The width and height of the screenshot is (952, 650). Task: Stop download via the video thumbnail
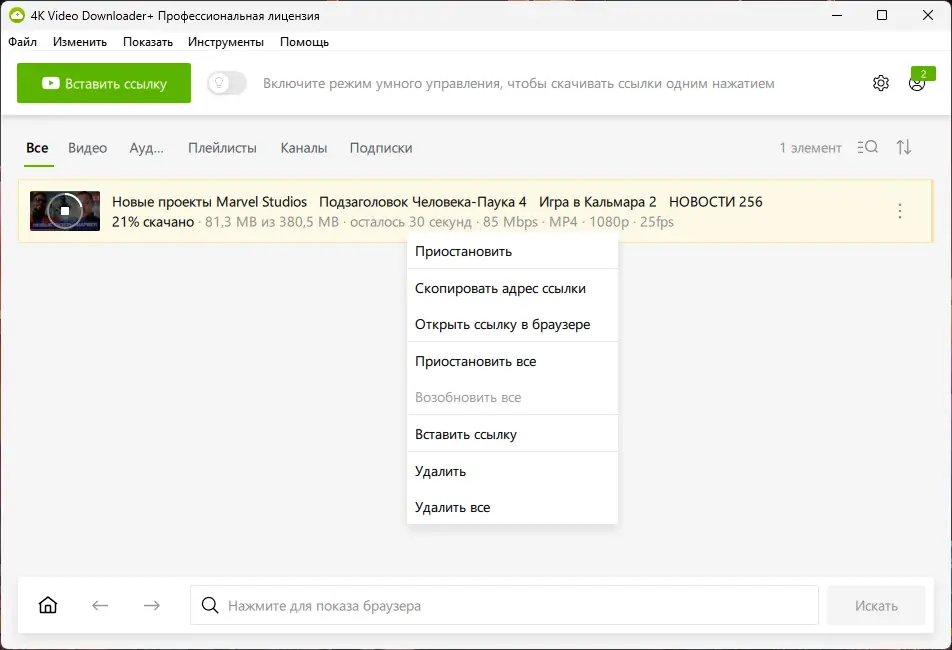65,211
